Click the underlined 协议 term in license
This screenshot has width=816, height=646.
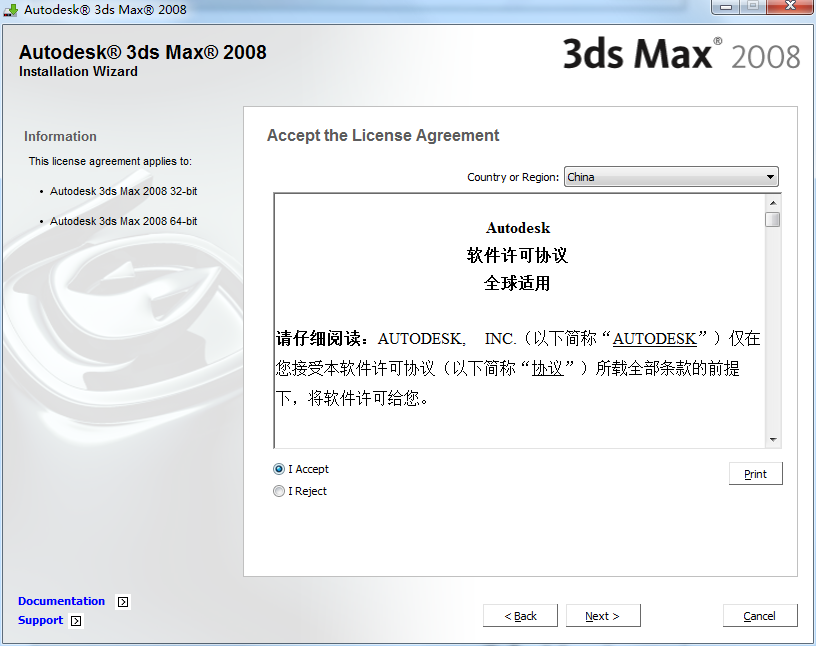click(x=547, y=369)
